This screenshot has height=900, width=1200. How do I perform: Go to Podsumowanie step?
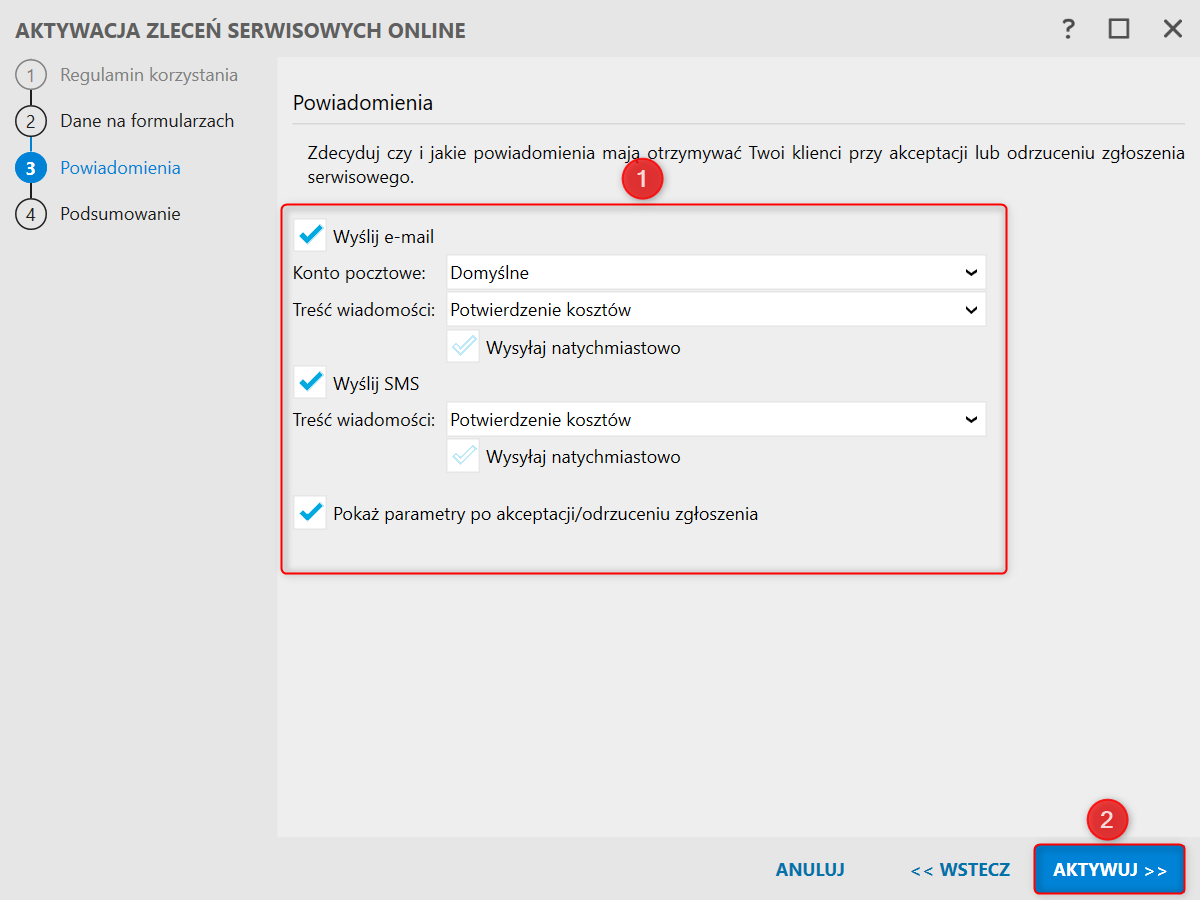click(x=120, y=214)
